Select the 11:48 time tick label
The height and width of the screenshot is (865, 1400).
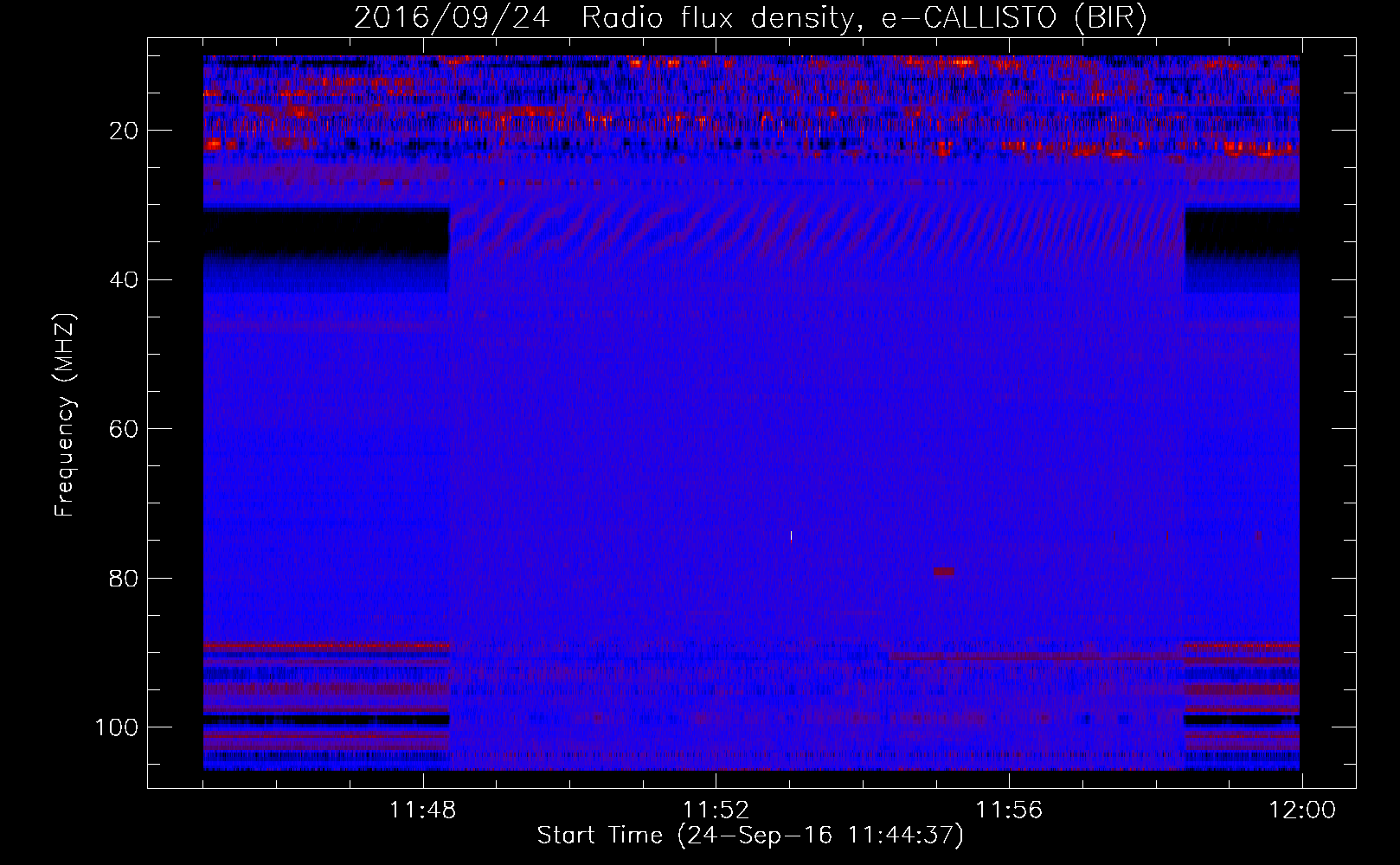click(422, 811)
